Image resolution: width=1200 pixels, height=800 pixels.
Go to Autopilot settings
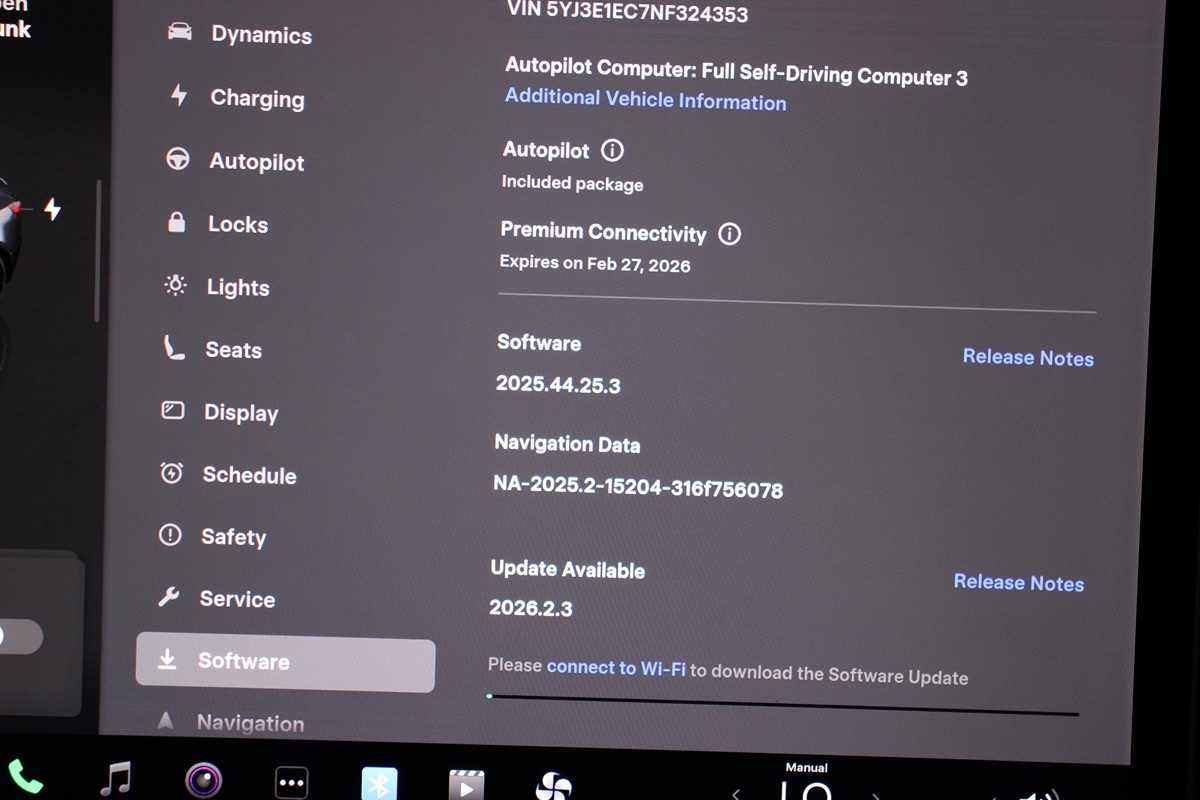point(256,162)
